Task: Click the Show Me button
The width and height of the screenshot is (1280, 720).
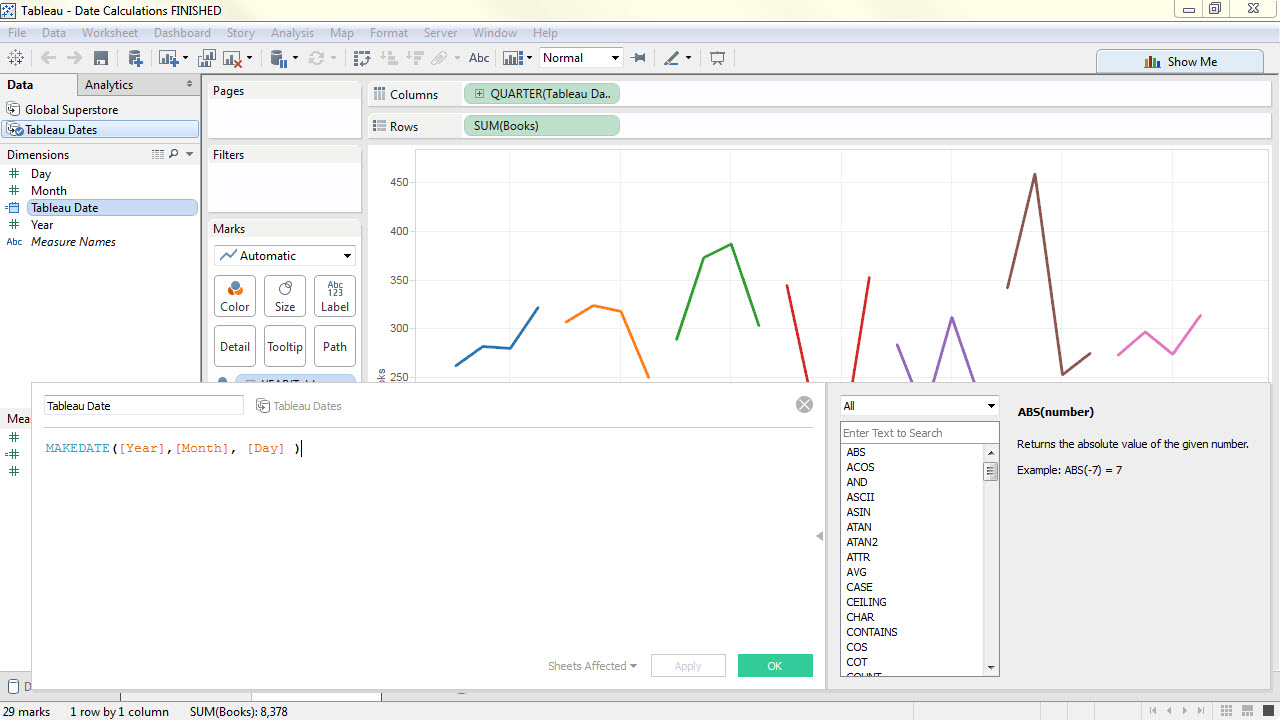Action: coord(1180,62)
